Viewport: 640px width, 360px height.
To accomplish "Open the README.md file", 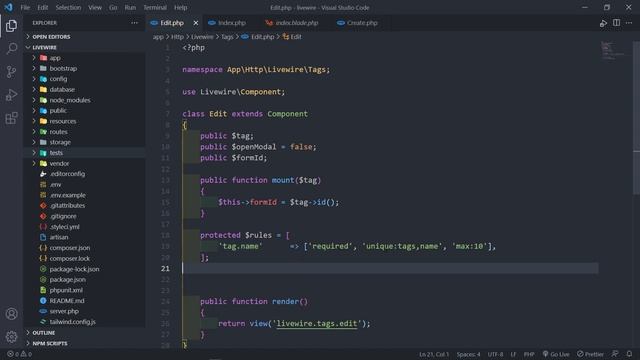I will click(x=85, y=300).
